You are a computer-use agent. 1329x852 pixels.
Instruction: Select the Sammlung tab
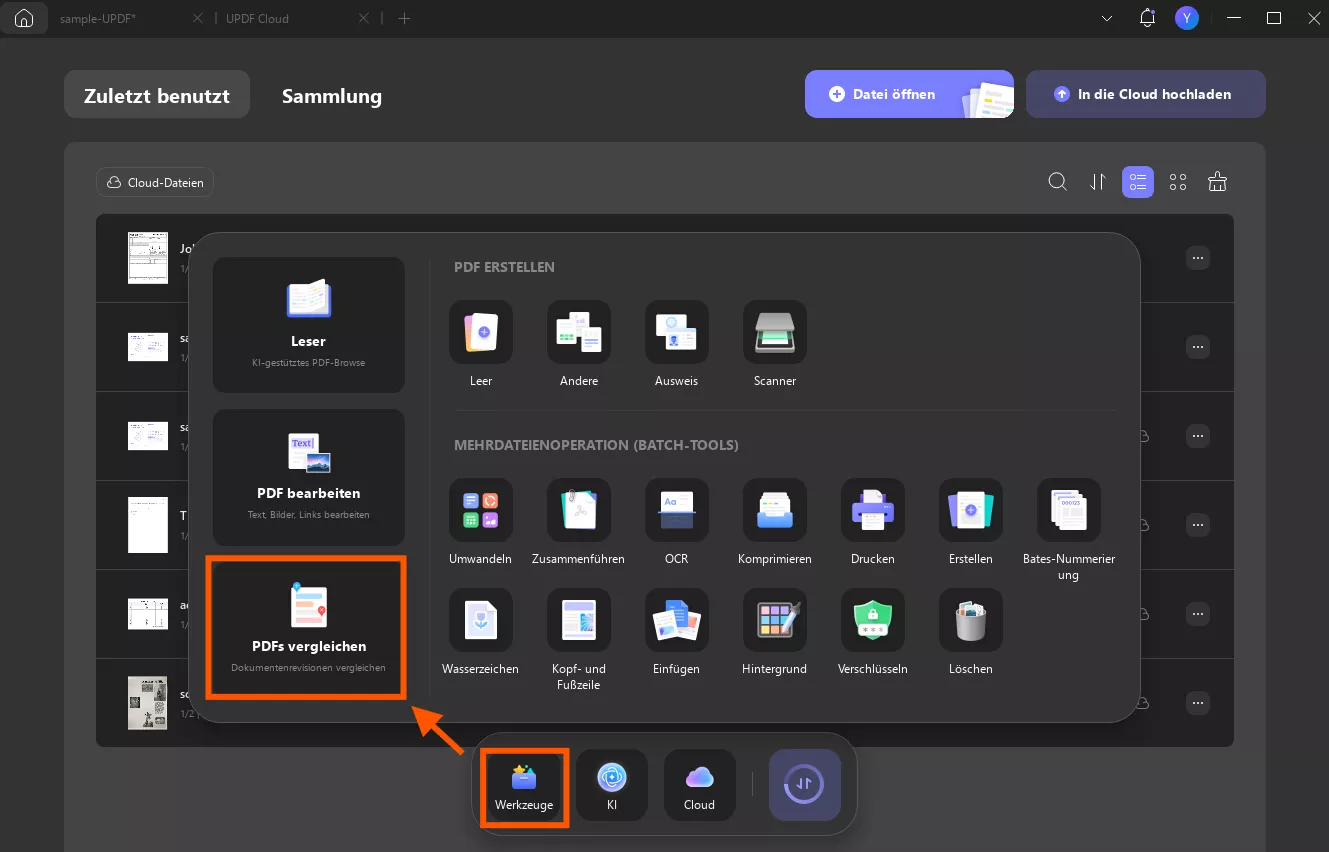coord(332,96)
